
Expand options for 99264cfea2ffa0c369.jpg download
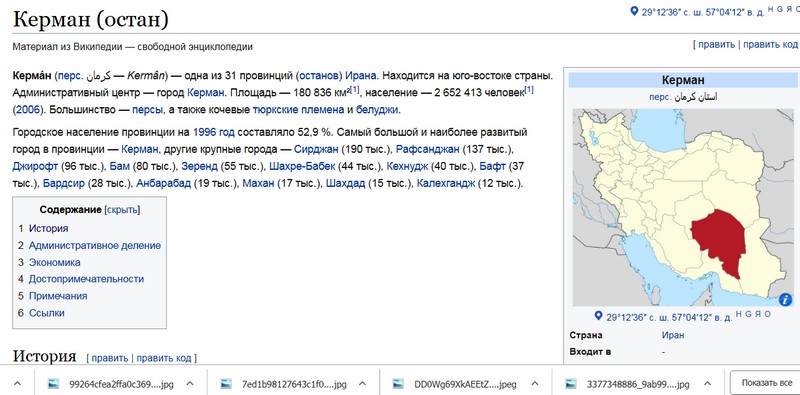(x=190, y=384)
